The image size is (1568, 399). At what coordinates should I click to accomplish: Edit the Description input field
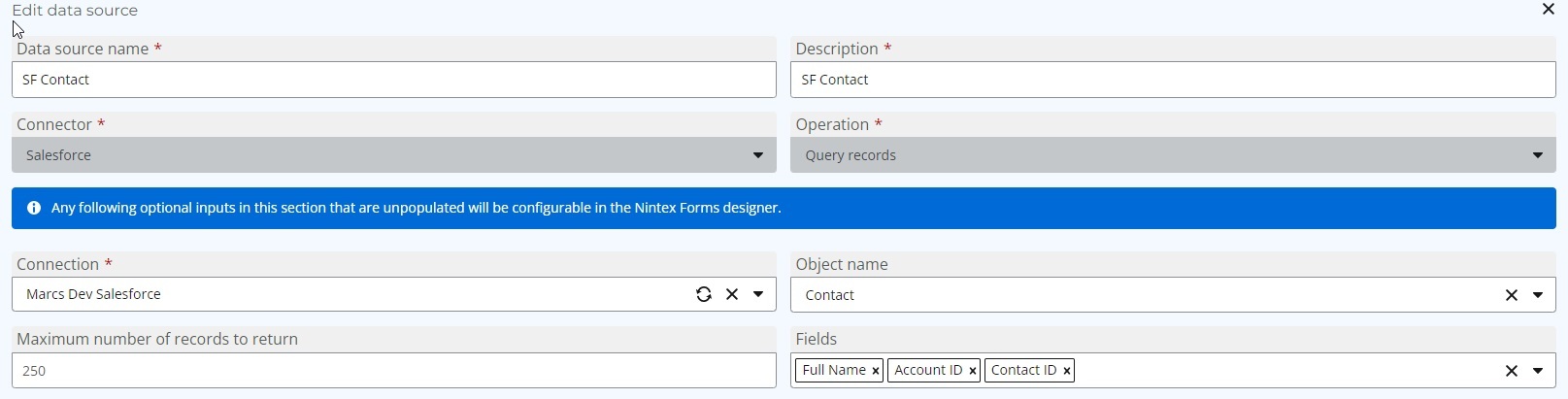point(1173,80)
